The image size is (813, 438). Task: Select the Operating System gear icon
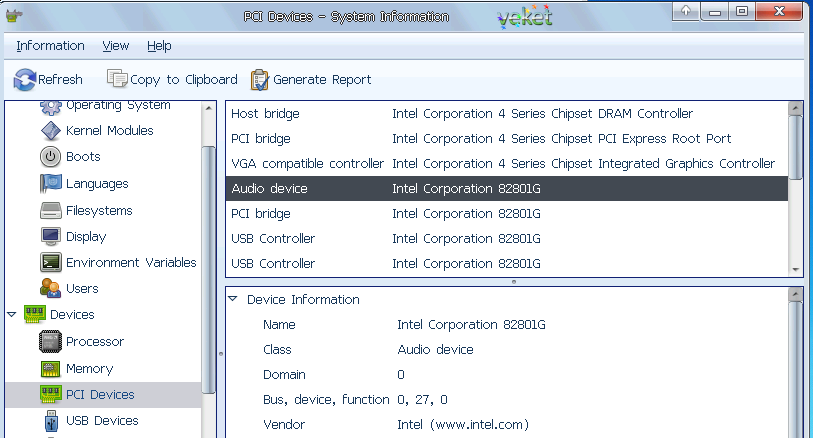tap(50, 107)
